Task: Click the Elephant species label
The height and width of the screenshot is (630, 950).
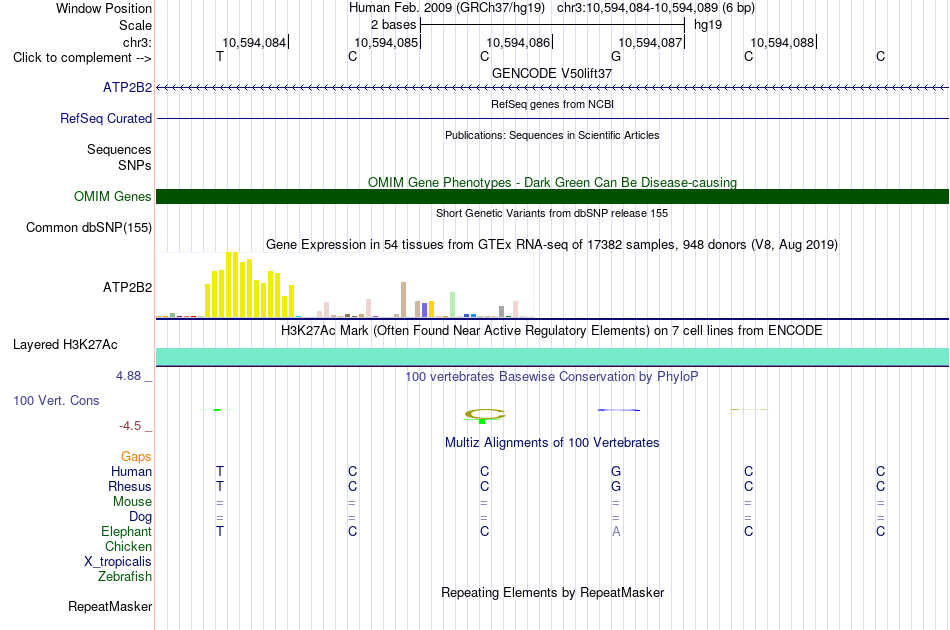Action: coord(127,531)
